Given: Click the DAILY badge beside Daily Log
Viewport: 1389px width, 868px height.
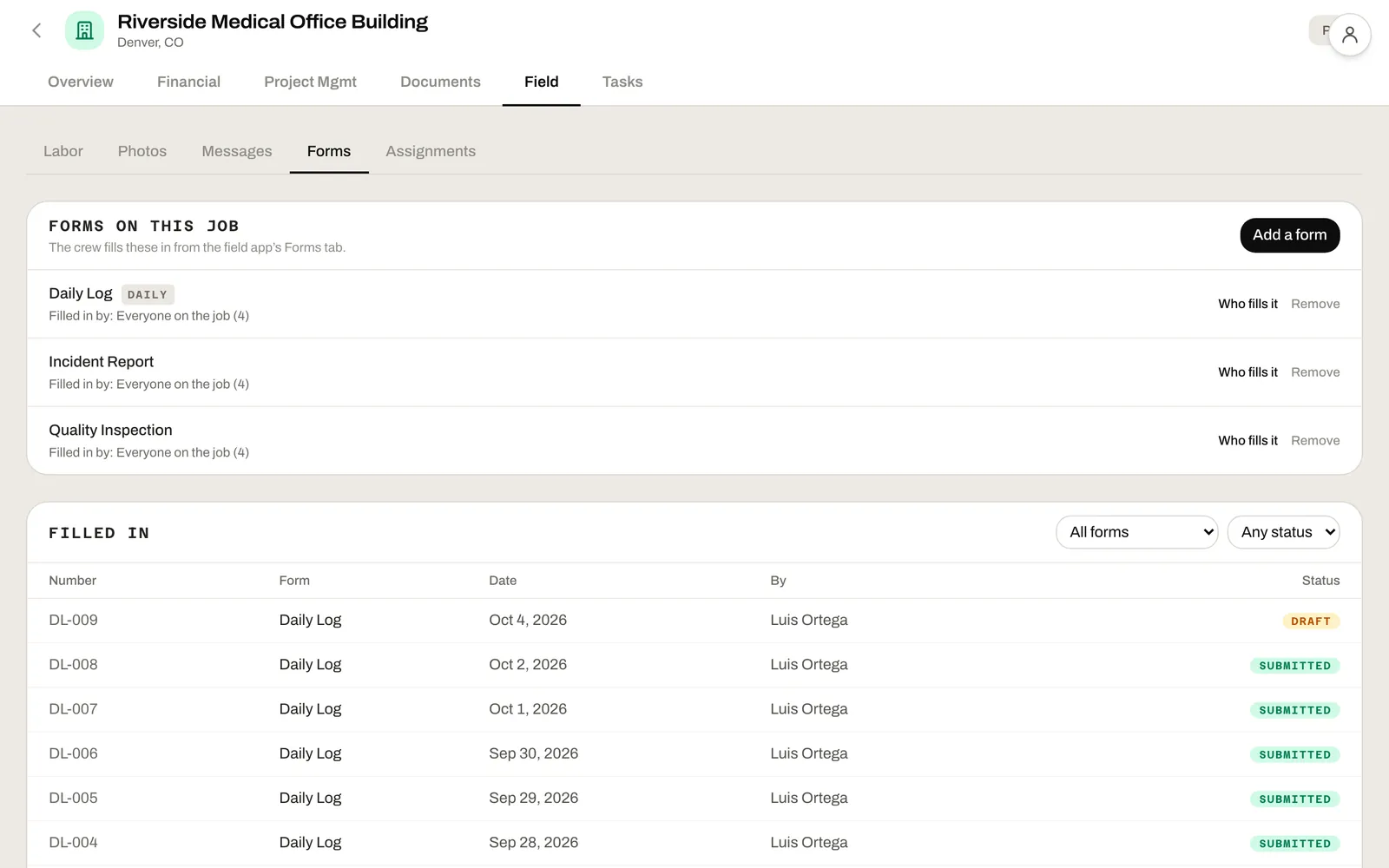Looking at the screenshot, I should click(x=148, y=294).
